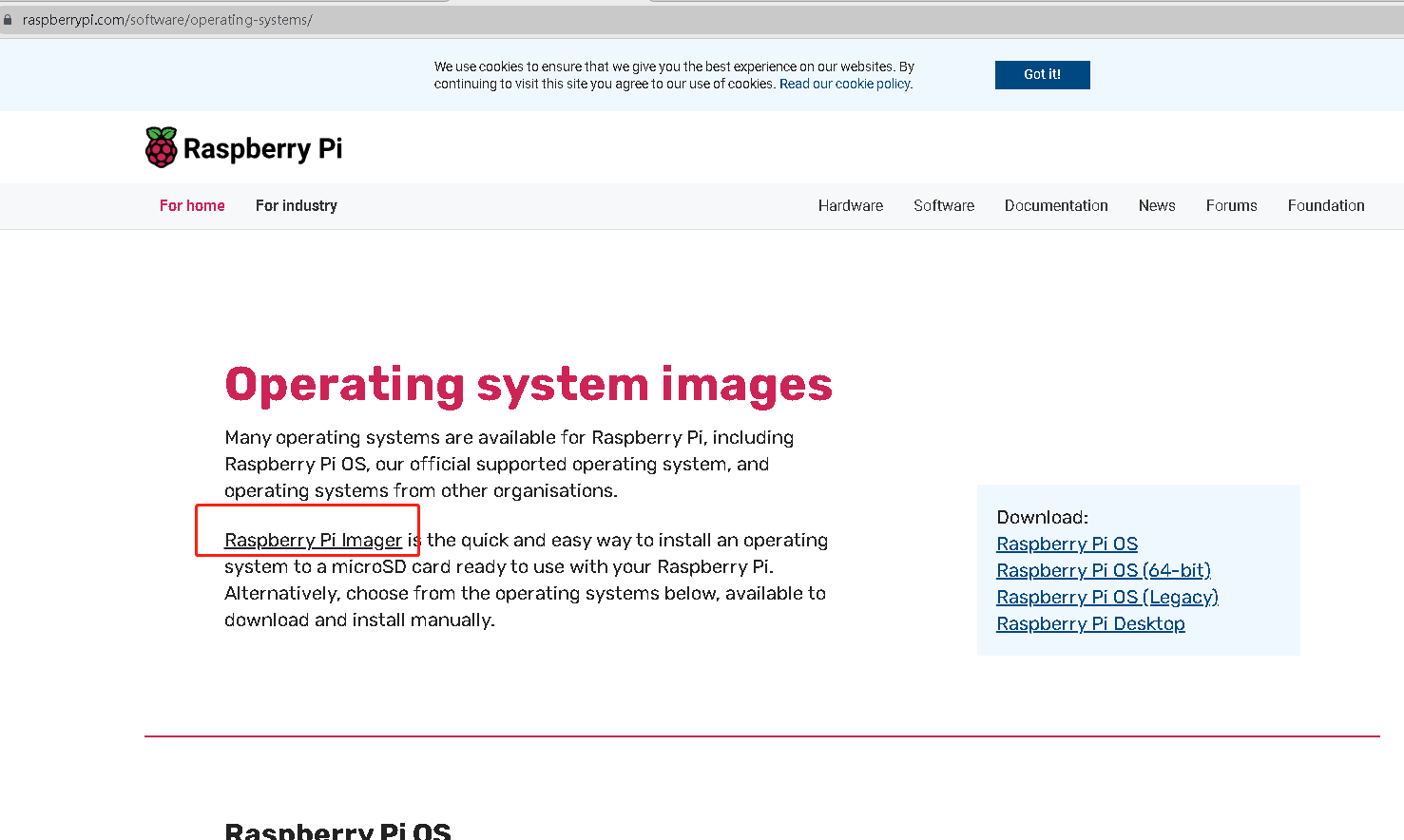Click the cookie message text
This screenshot has height=840, width=1404.
click(x=674, y=75)
